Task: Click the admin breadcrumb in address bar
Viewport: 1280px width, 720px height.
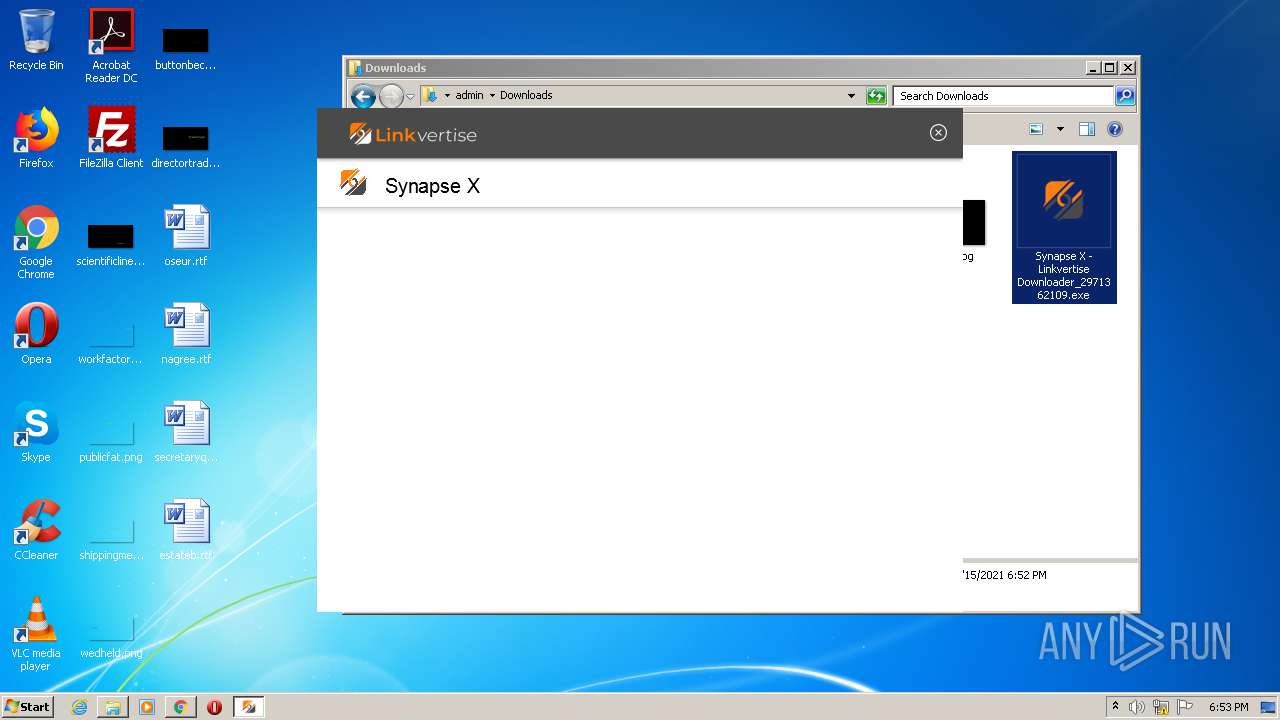Action: pyautogui.click(x=469, y=96)
